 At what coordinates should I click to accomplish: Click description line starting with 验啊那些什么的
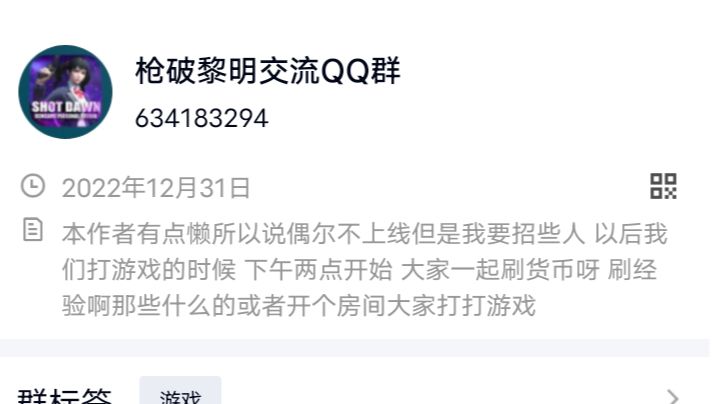pyautogui.click(x=299, y=305)
